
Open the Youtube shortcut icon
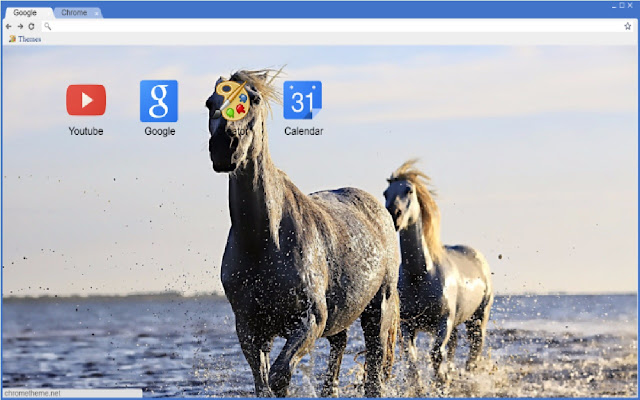(x=86, y=100)
